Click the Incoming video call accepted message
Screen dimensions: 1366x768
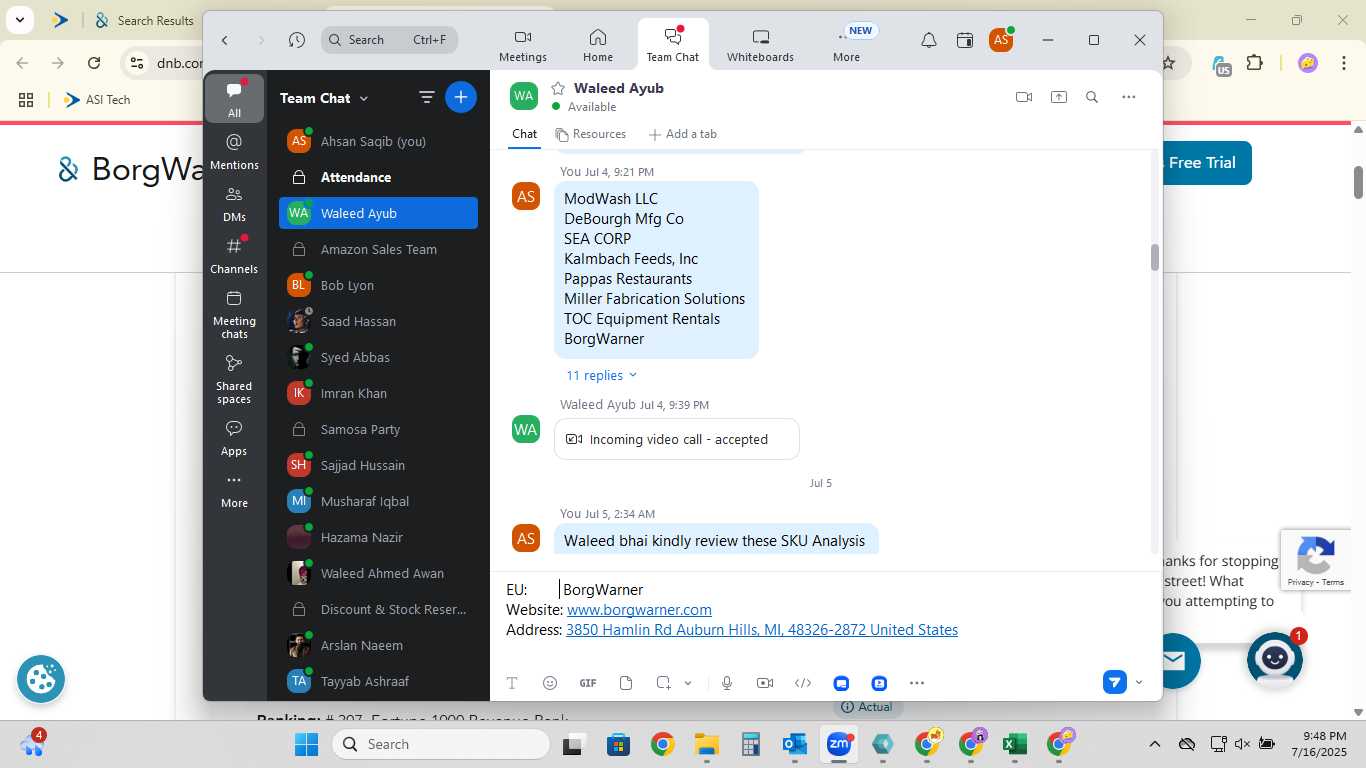tap(677, 439)
